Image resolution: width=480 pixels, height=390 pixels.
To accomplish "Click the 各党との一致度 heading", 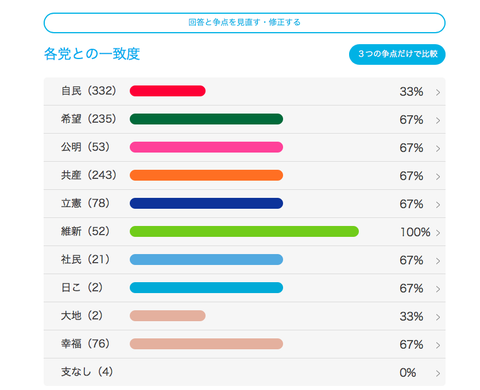I will pyautogui.click(x=92, y=54).
